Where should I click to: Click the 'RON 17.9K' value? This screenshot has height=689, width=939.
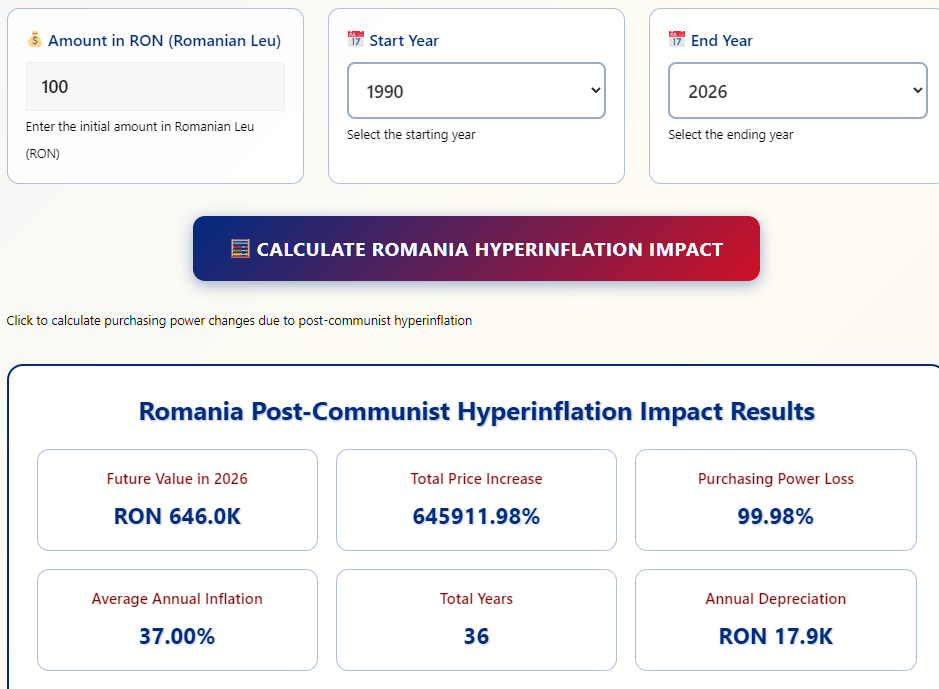point(776,636)
